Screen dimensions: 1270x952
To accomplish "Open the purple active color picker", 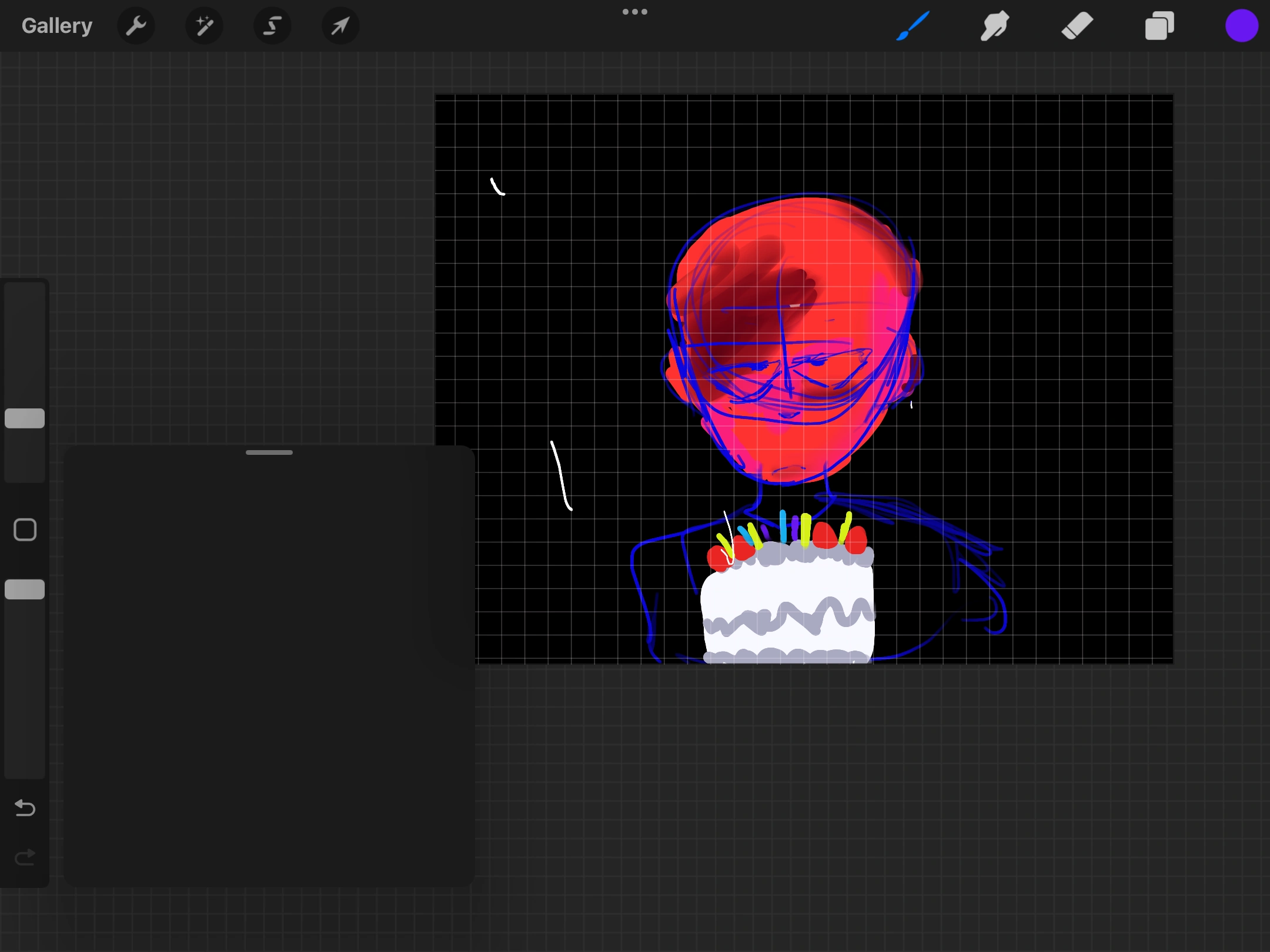I will pos(1241,25).
